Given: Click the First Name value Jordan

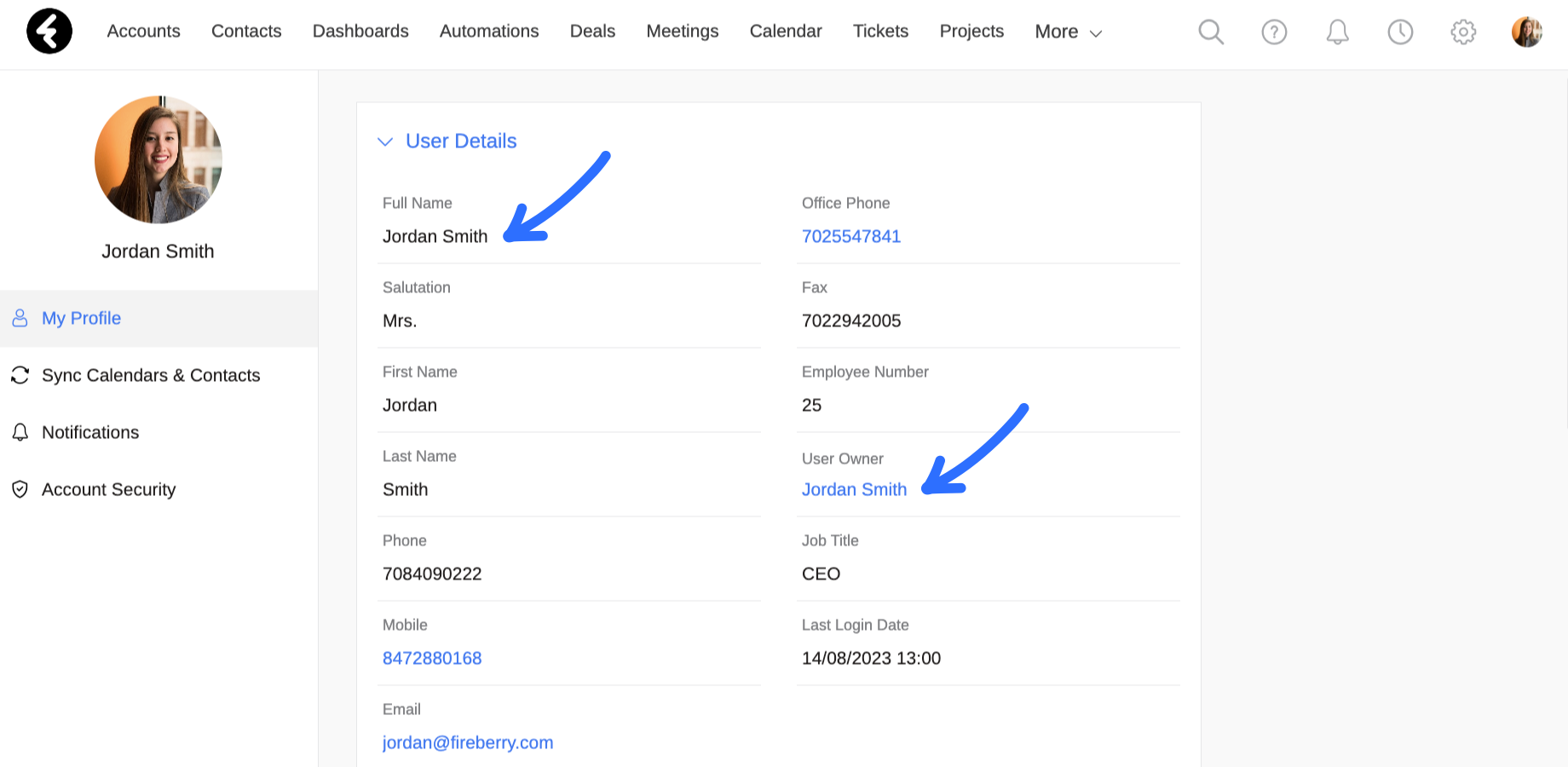Looking at the screenshot, I should click(410, 405).
